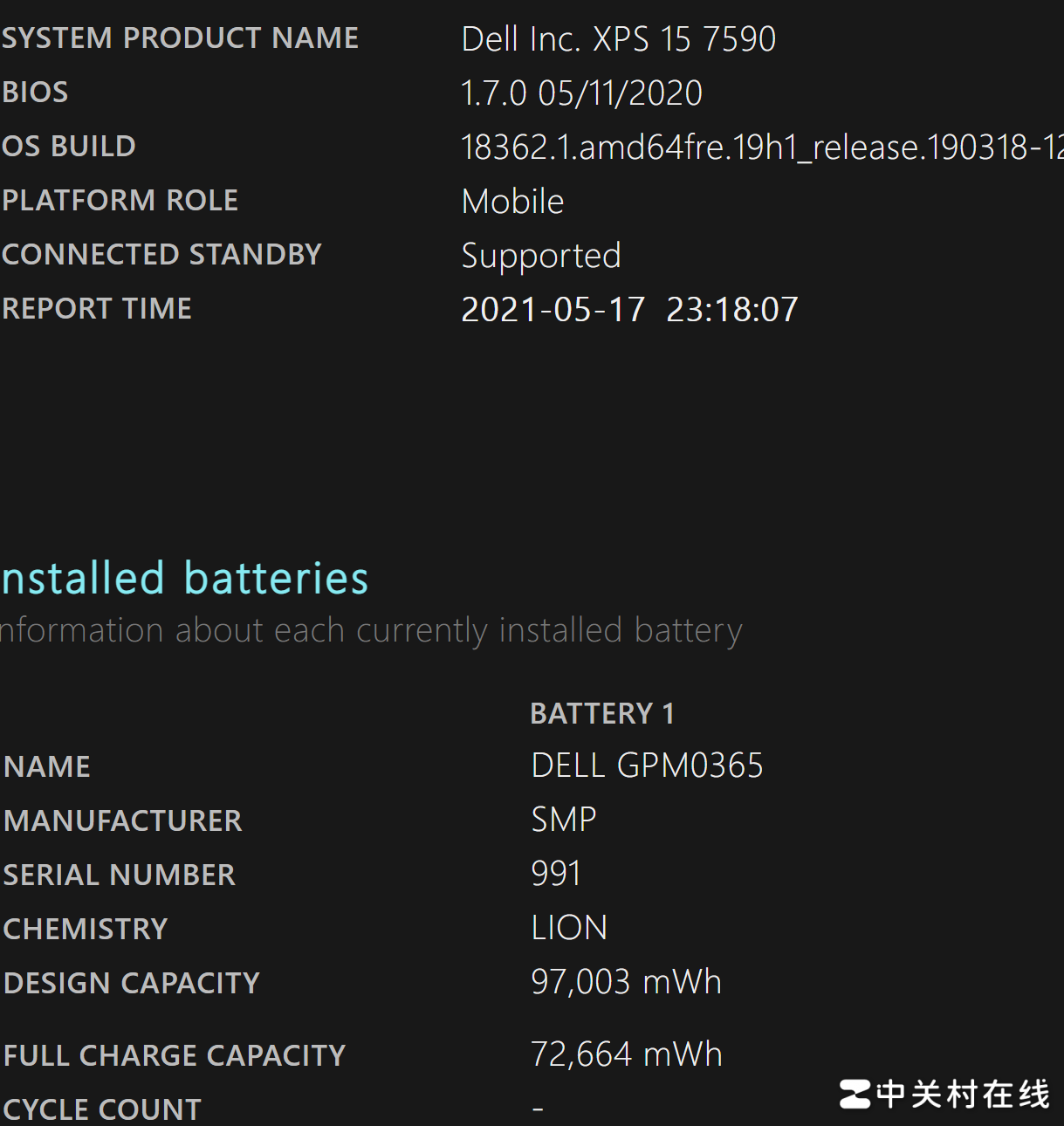
Task: Click the BIOS version 1.7.0 entry
Action: pyautogui.click(x=581, y=92)
